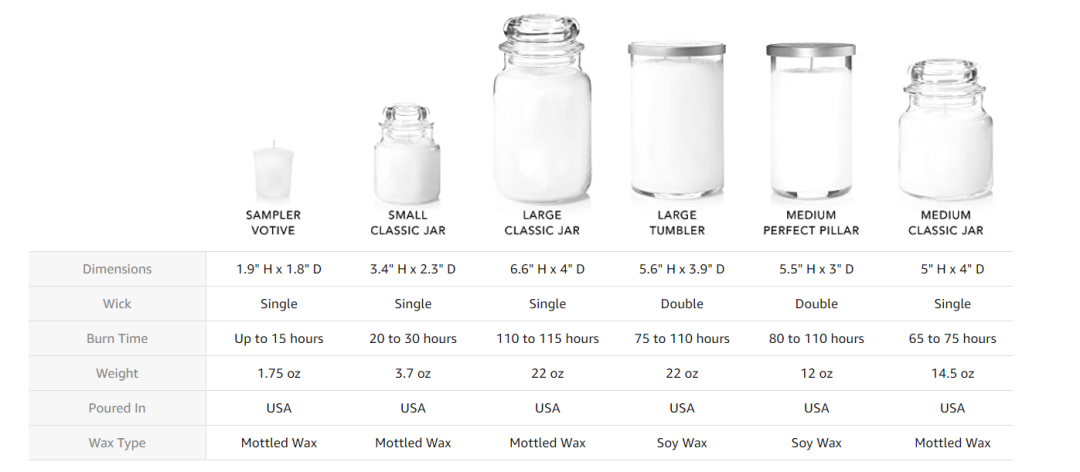Open the "Small Classic Jar" product label
1080x472 pixels.
click(x=408, y=222)
